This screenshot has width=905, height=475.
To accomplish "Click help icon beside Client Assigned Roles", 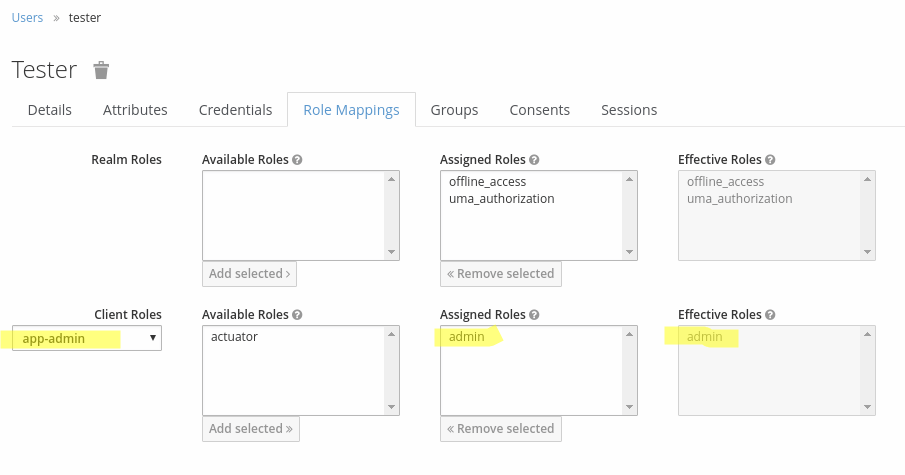I will [535, 315].
